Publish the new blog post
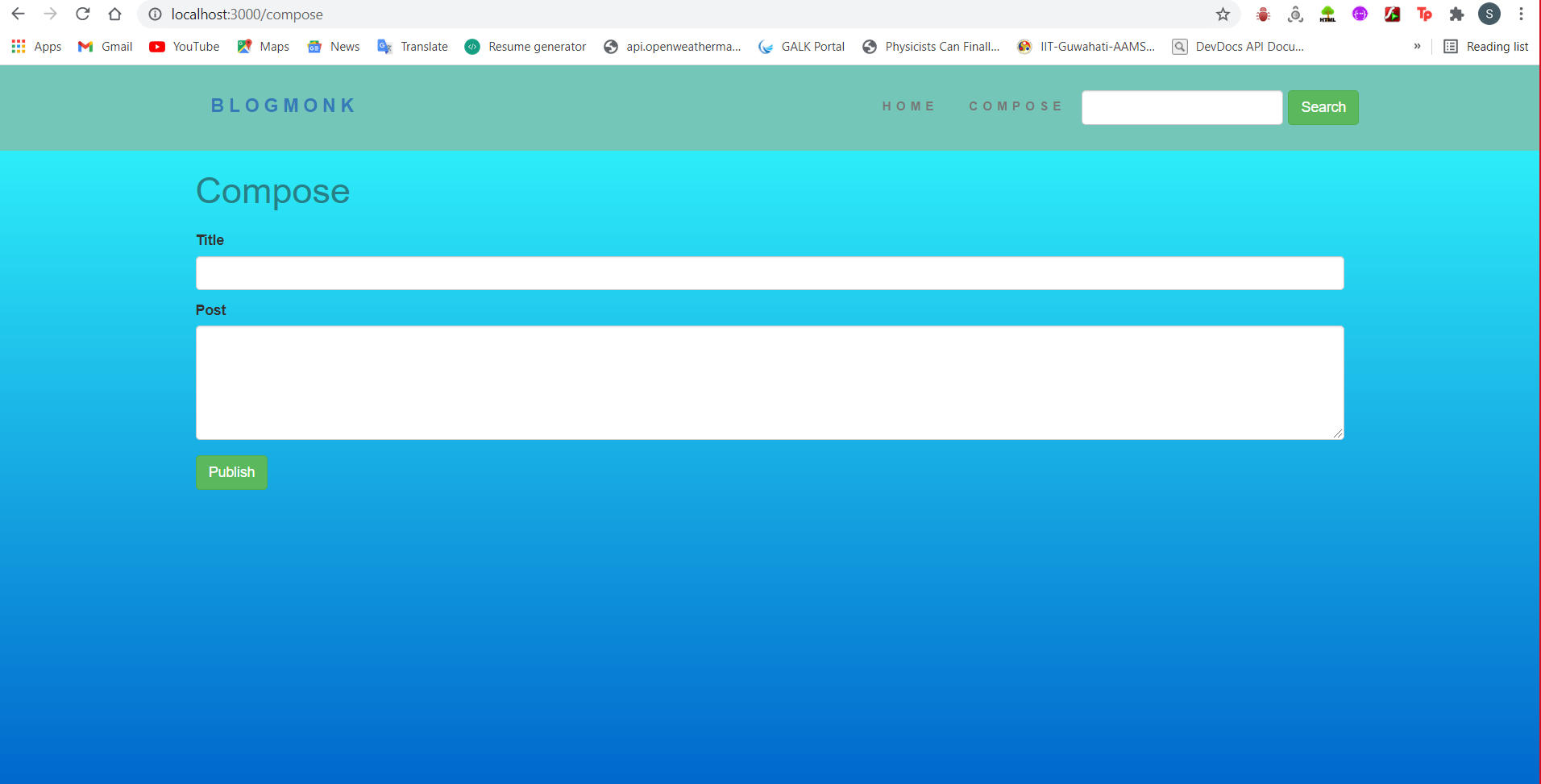The width and height of the screenshot is (1541, 784). point(231,472)
